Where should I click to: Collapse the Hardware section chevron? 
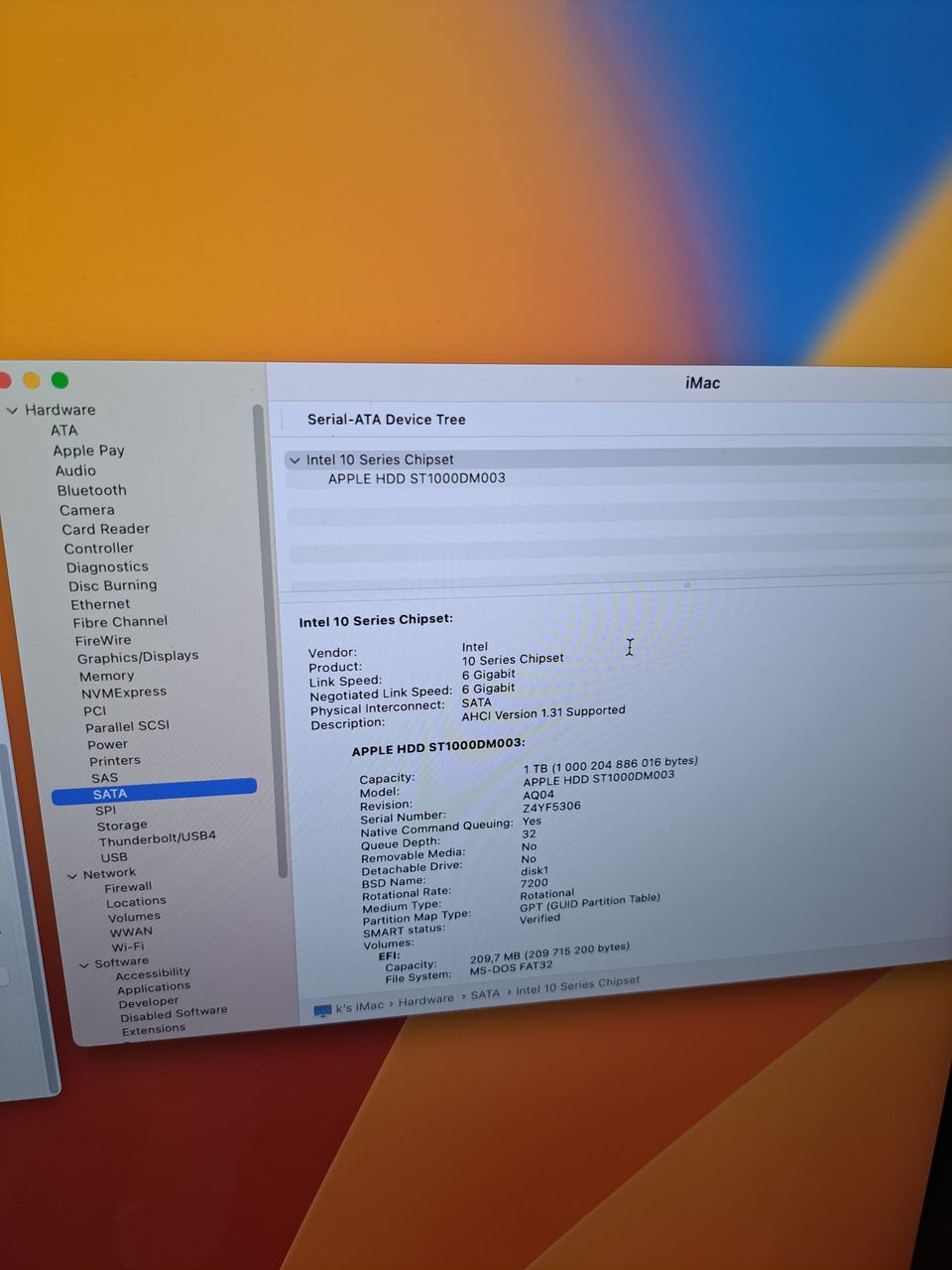tap(12, 410)
